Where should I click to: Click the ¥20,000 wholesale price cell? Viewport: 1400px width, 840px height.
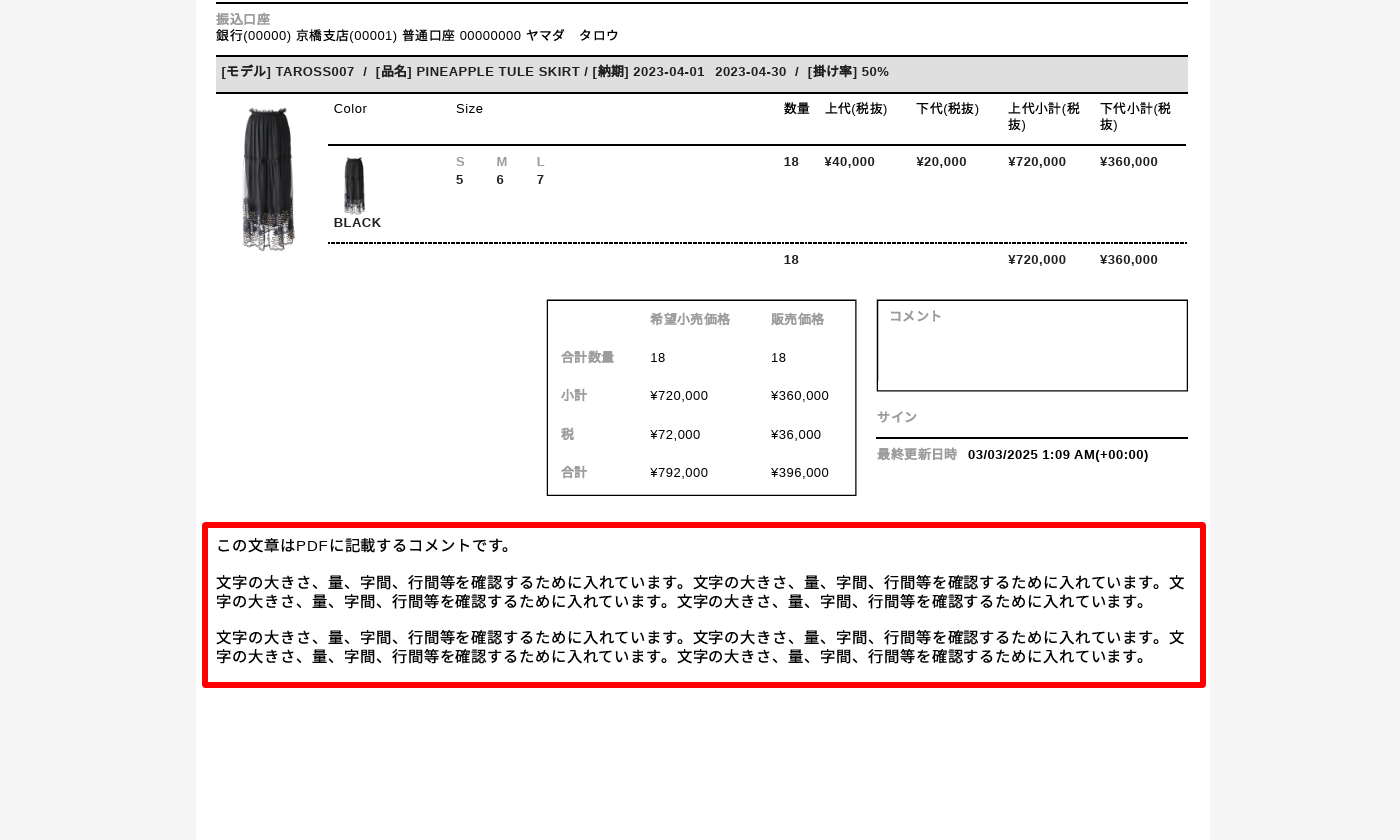942,162
